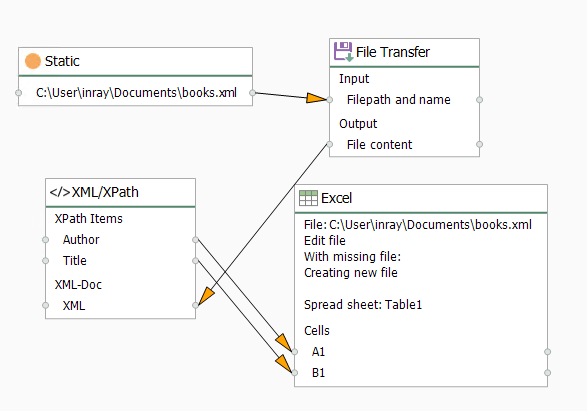Click the right connector port of Author
The image size is (587, 411).
click(195, 240)
